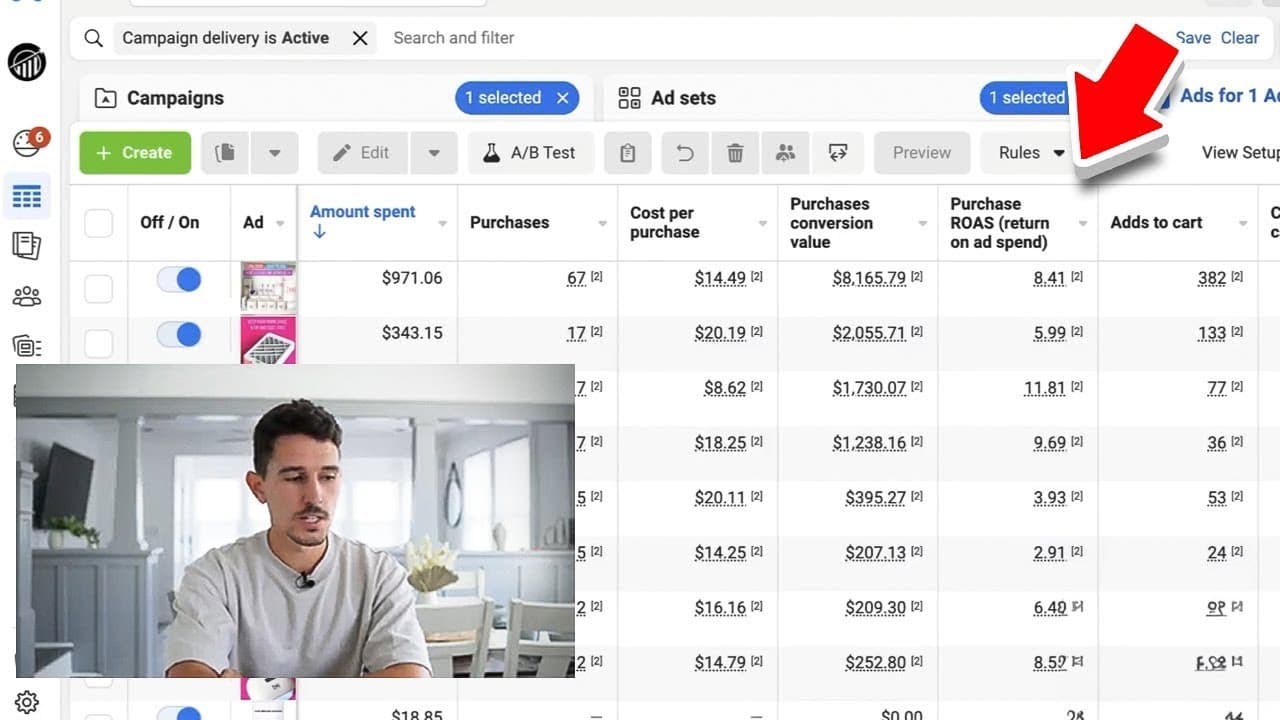Click the audience people icon in toolbar
This screenshot has height=720, width=1280.
(x=786, y=153)
